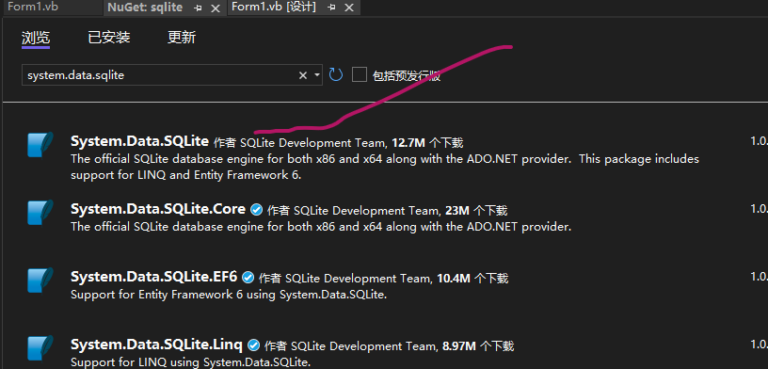Image resolution: width=768 pixels, height=369 pixels.
Task: Clear the search text with the X icon
Action: [x=303, y=75]
